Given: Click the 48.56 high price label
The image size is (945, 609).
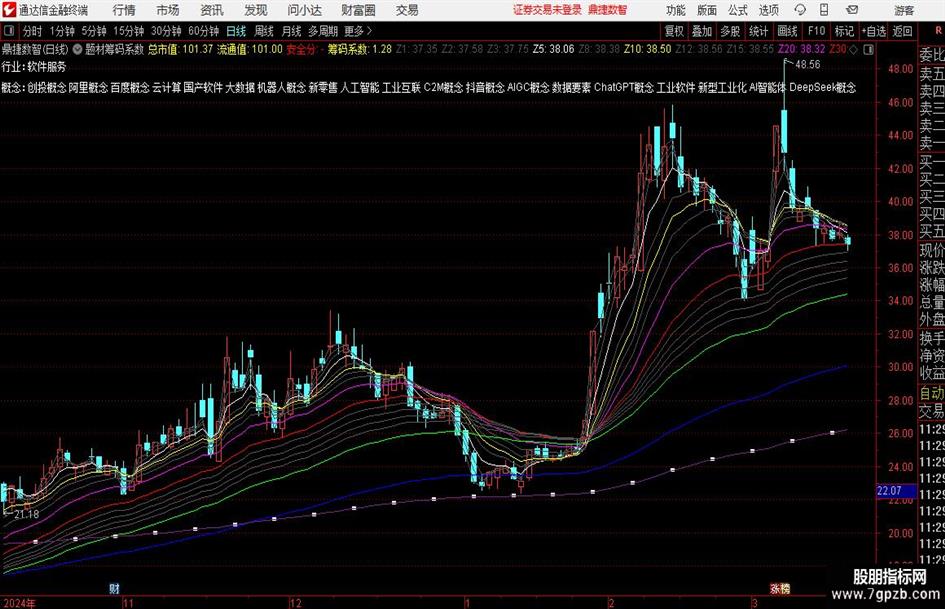Looking at the screenshot, I should (x=808, y=65).
